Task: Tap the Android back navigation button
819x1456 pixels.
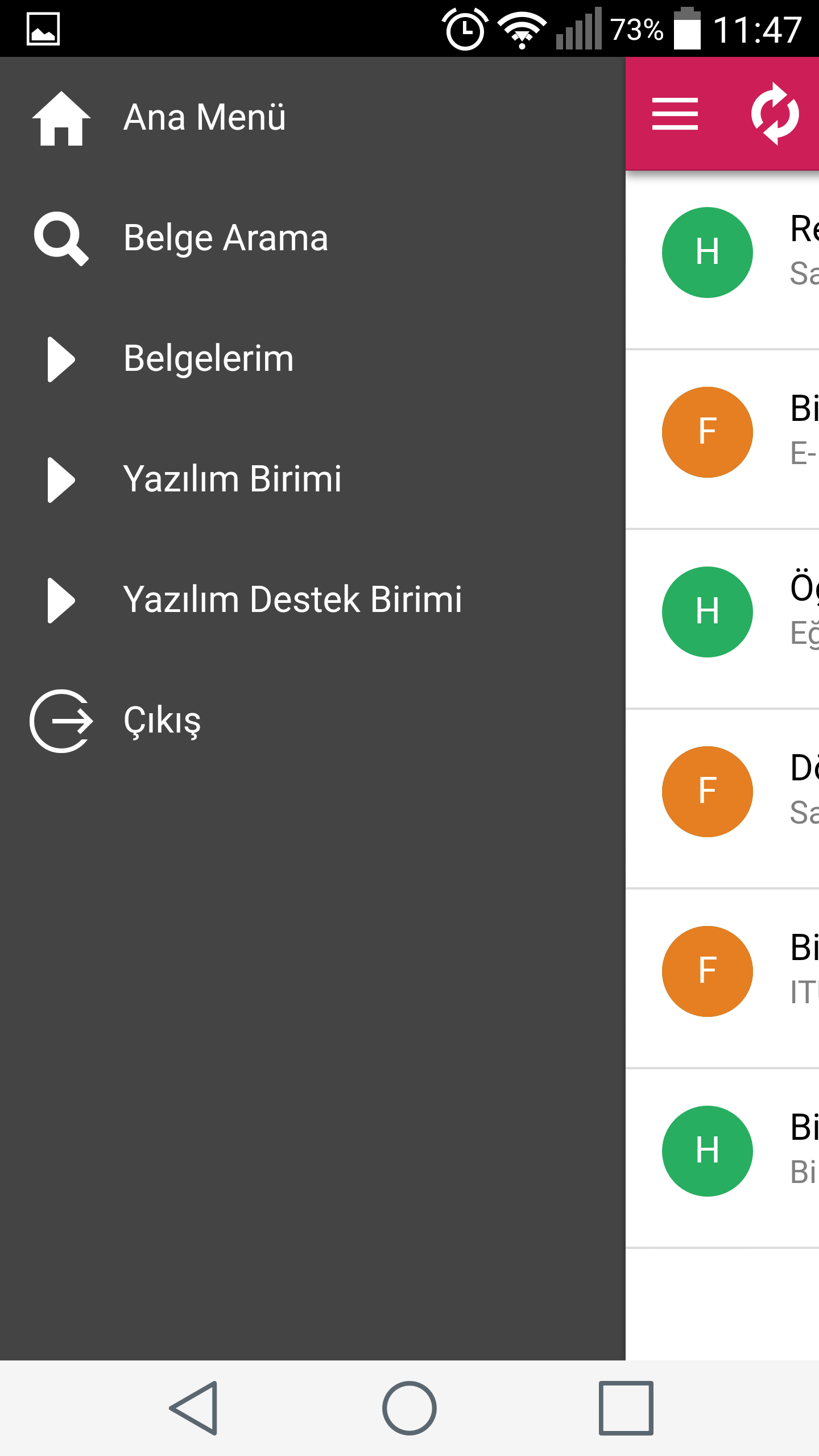Action: pyautogui.click(x=193, y=1408)
